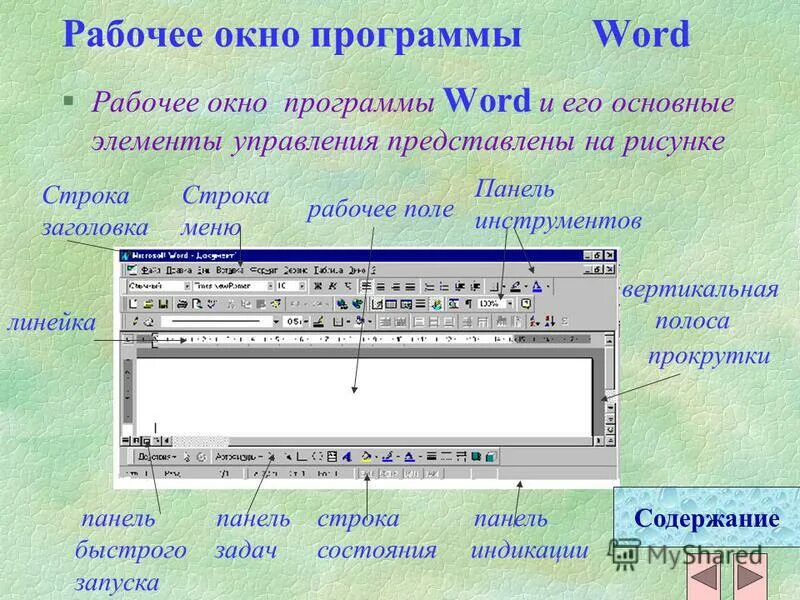
Task: Click the Insert Table icon
Action: (391, 304)
